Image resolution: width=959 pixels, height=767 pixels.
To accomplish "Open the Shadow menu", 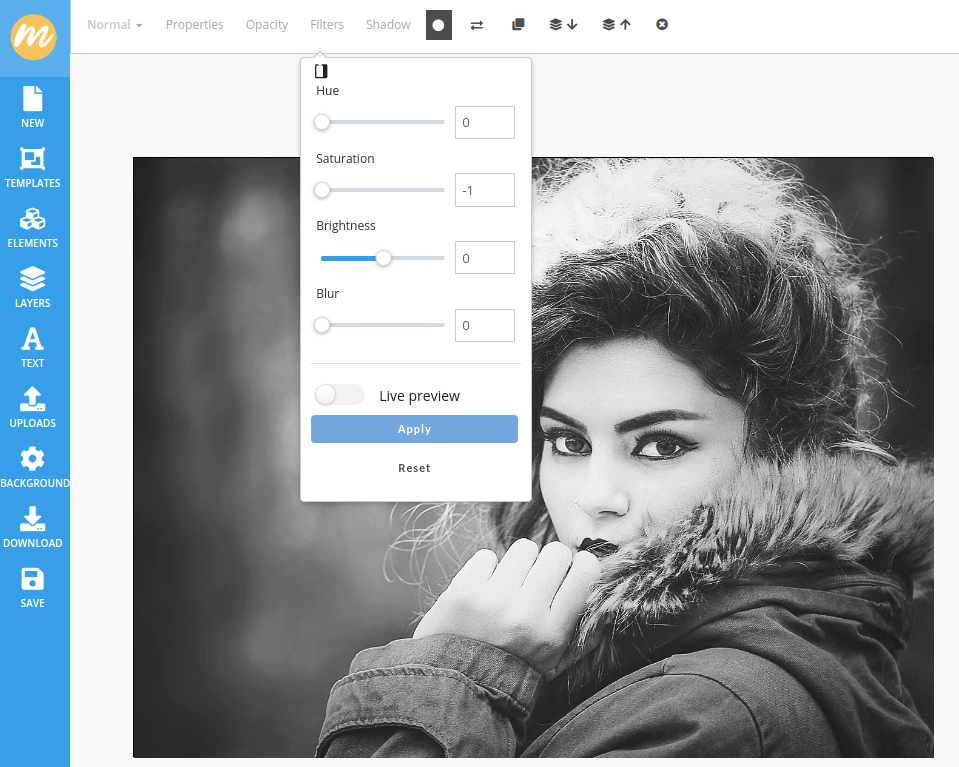I will (x=388, y=25).
